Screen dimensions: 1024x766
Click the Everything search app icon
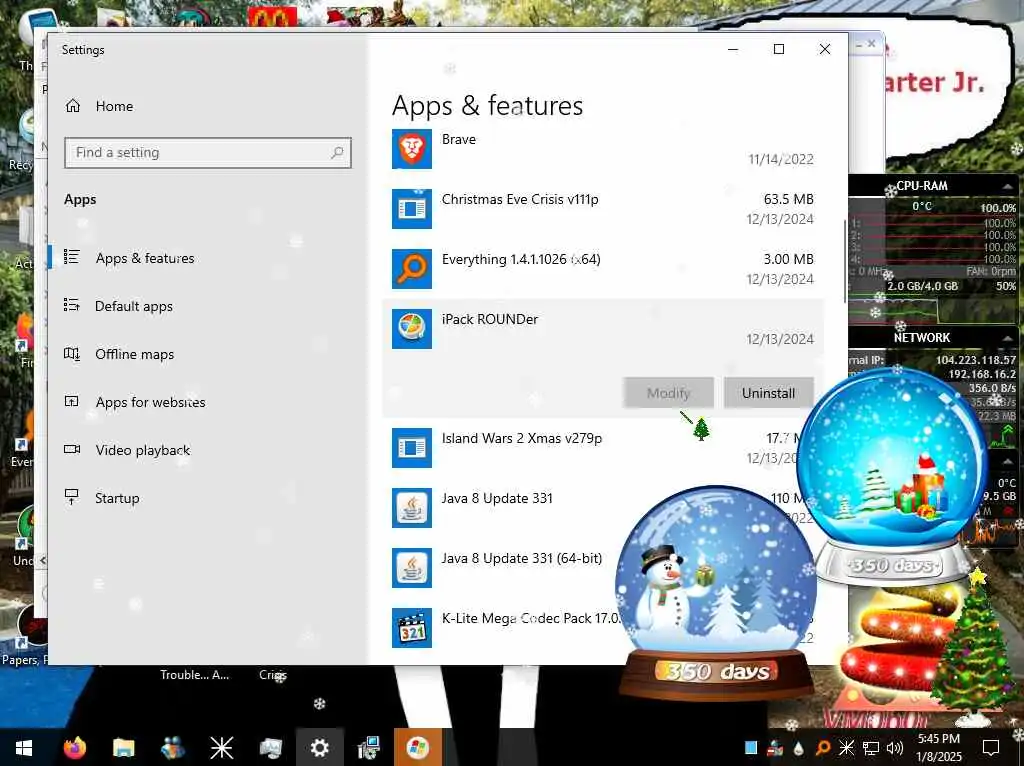click(x=411, y=269)
